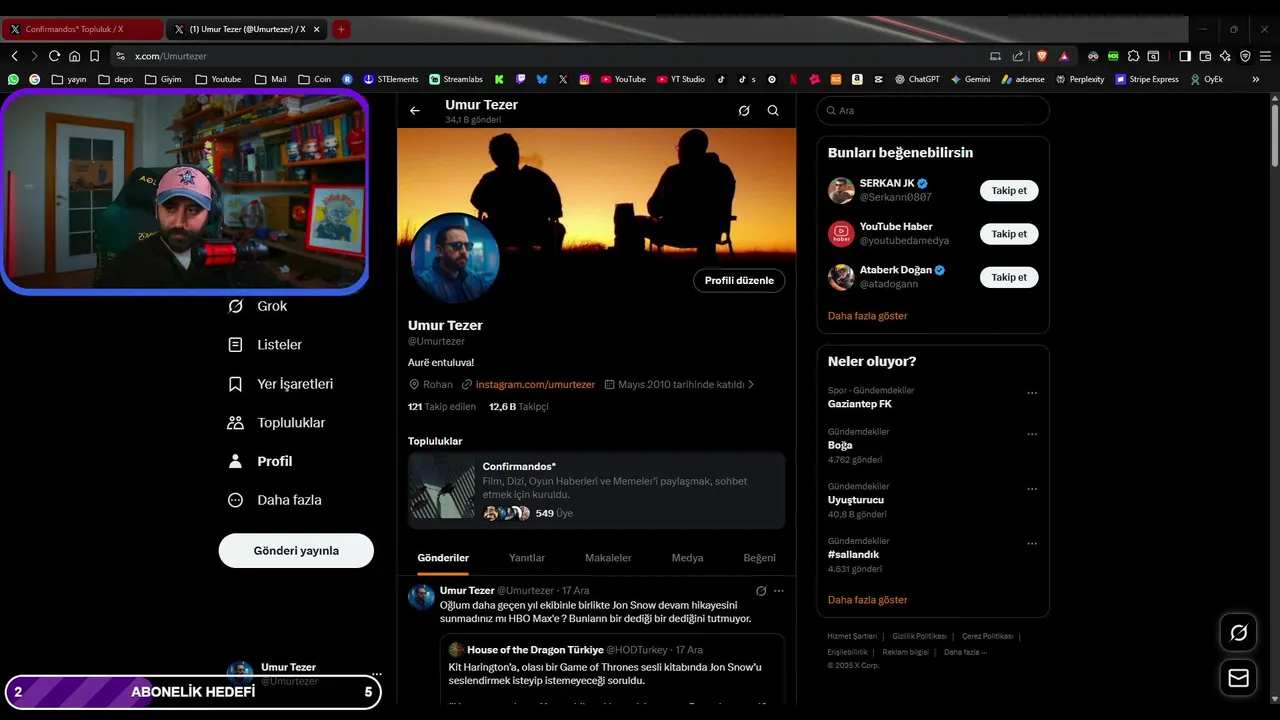Open Brave Wallet icon
The height and width of the screenshot is (720, 1280).
click(x=1205, y=56)
